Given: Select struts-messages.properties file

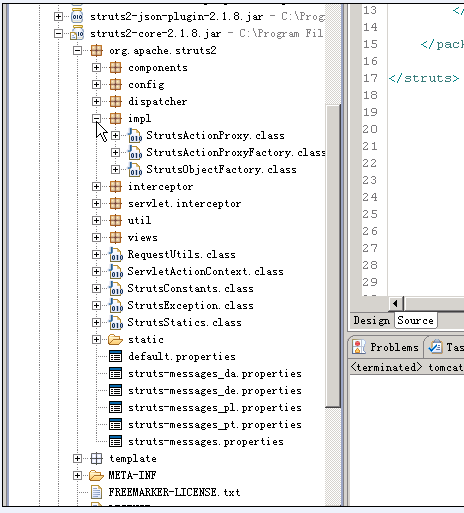Looking at the screenshot, I should tap(206, 441).
